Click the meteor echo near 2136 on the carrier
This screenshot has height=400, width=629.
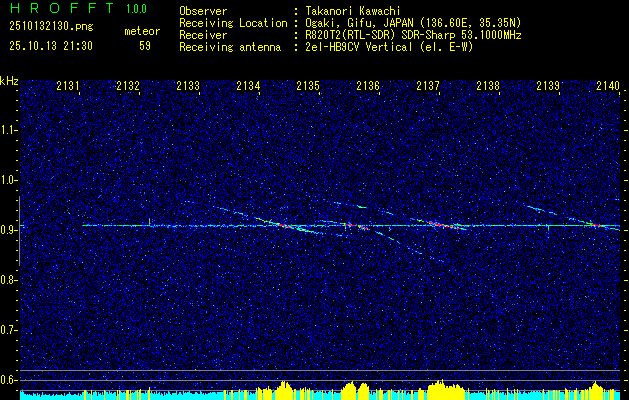coord(357,226)
